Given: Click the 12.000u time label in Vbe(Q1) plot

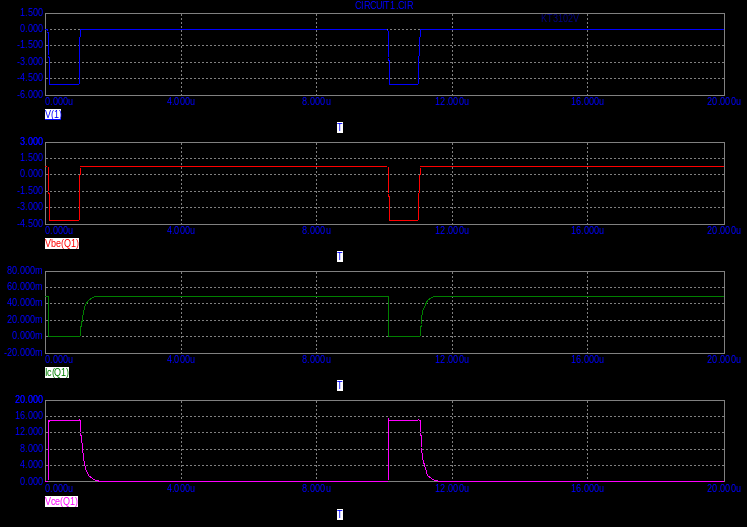Looking at the screenshot, I should (x=452, y=231).
